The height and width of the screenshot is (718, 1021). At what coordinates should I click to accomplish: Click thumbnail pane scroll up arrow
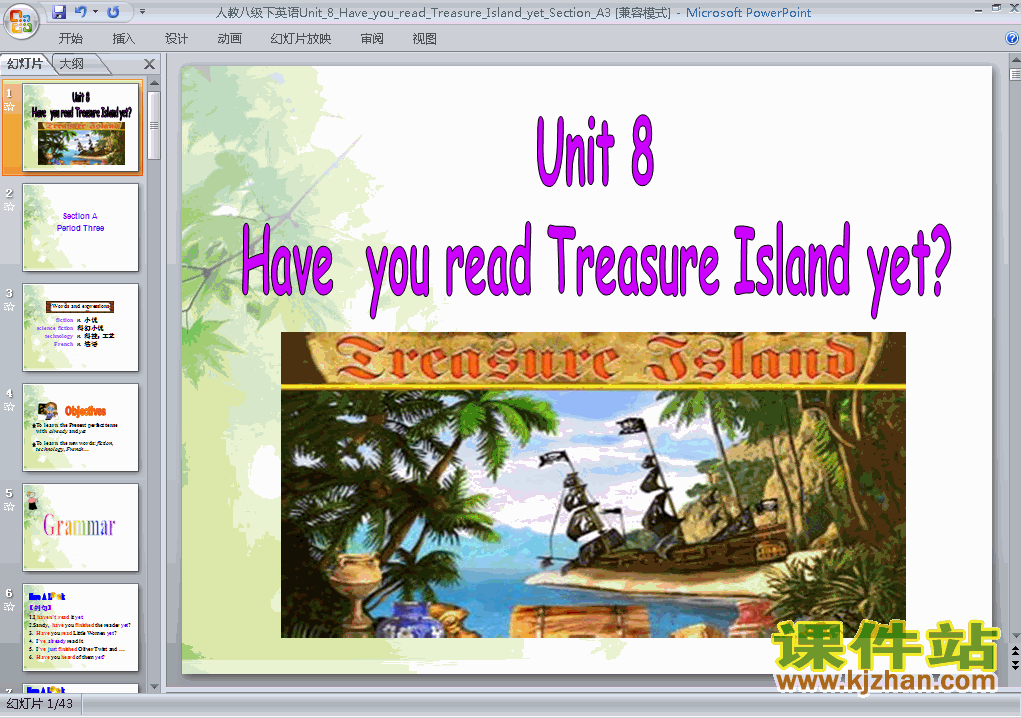point(154,83)
